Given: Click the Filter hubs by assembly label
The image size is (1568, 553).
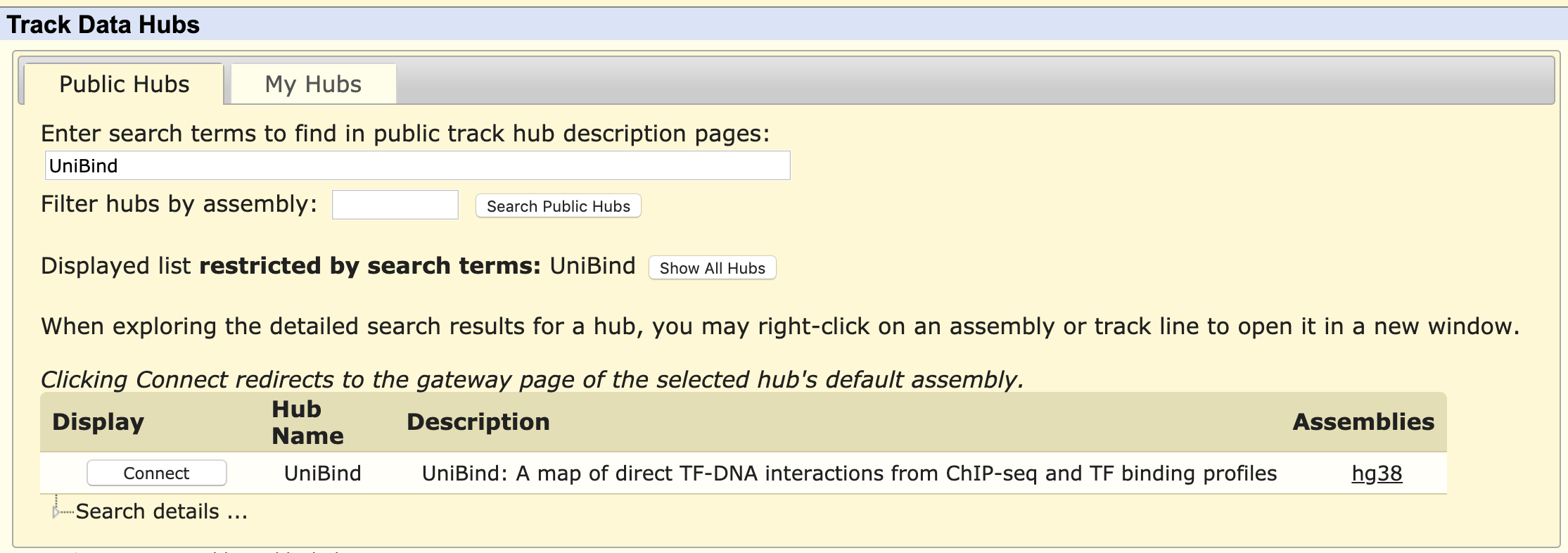Looking at the screenshot, I should pos(179,204).
